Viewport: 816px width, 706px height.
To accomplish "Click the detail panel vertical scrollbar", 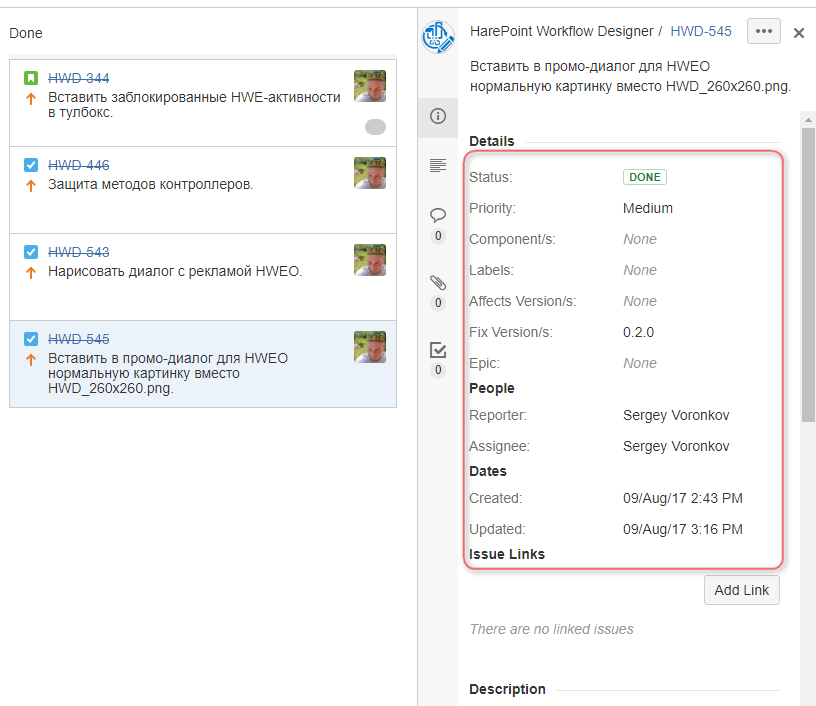I will (x=808, y=275).
